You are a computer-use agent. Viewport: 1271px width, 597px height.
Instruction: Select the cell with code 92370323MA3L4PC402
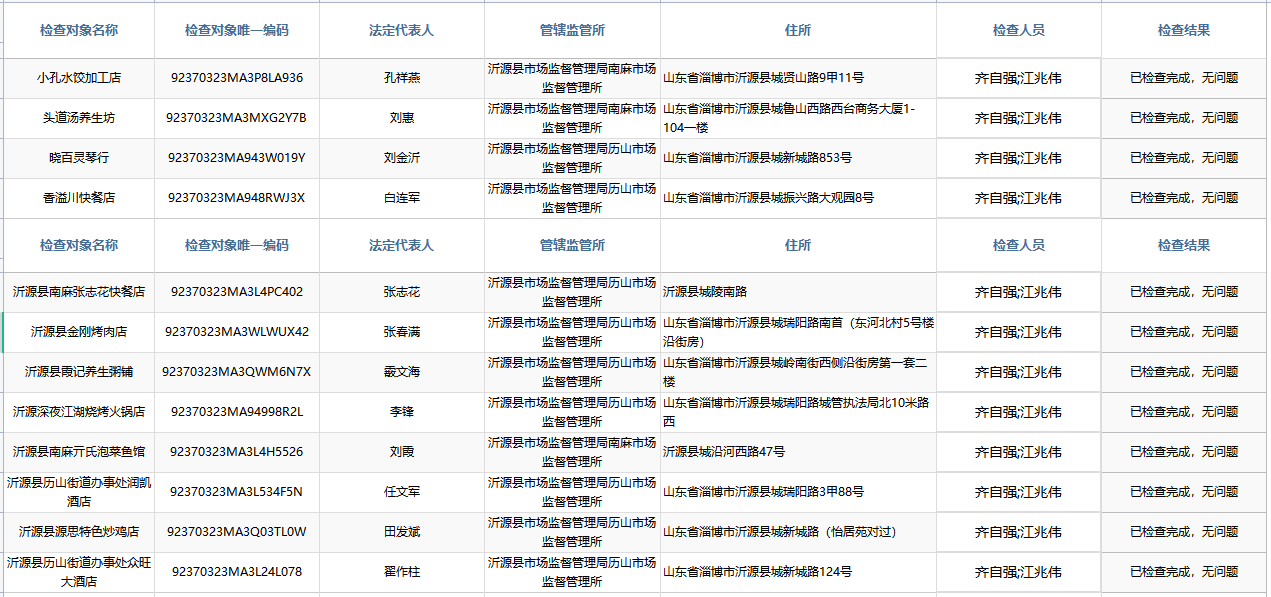237,292
